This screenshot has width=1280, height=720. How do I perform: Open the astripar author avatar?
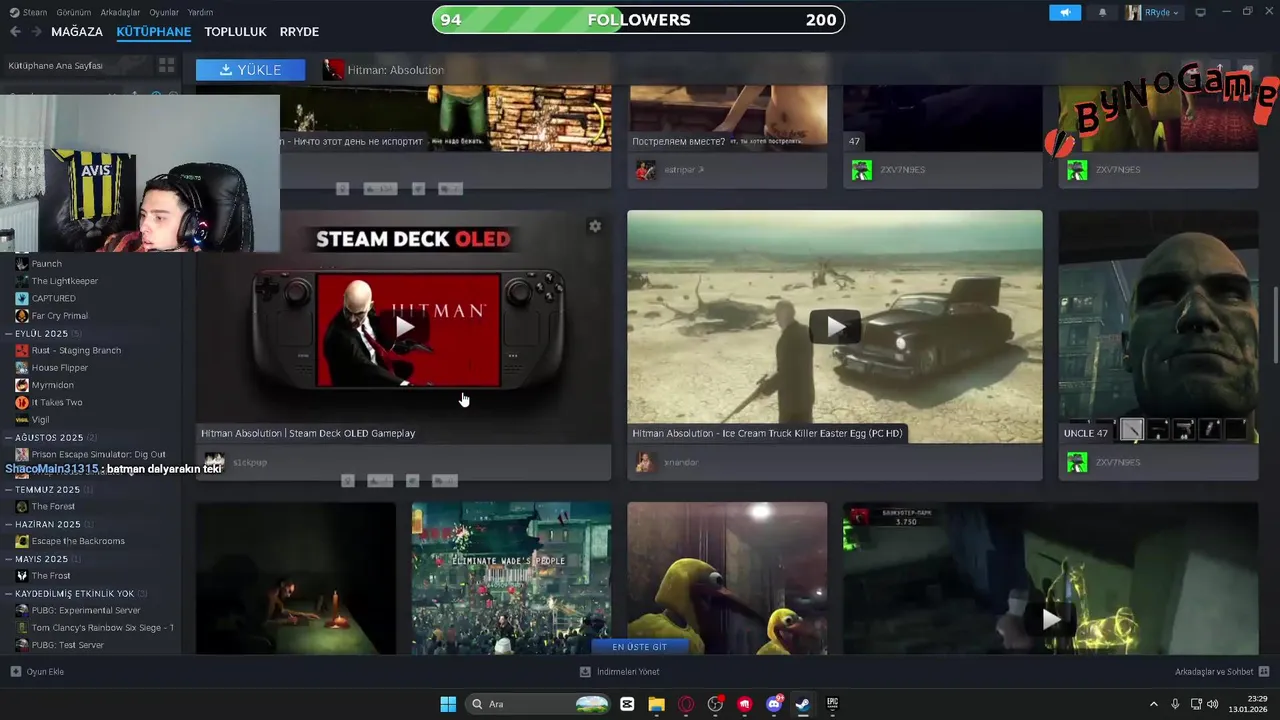(645, 170)
